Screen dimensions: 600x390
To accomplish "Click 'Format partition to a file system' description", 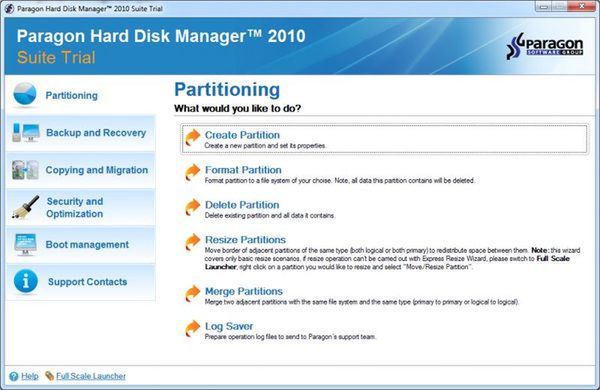I will (x=340, y=180).
